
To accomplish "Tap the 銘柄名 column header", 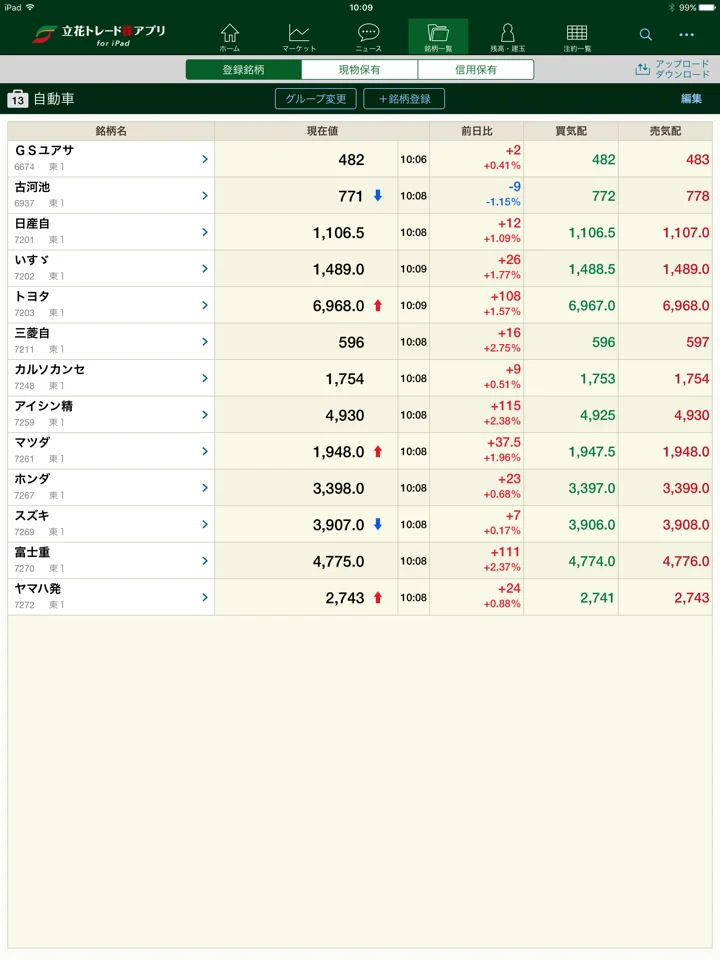I will (111, 131).
